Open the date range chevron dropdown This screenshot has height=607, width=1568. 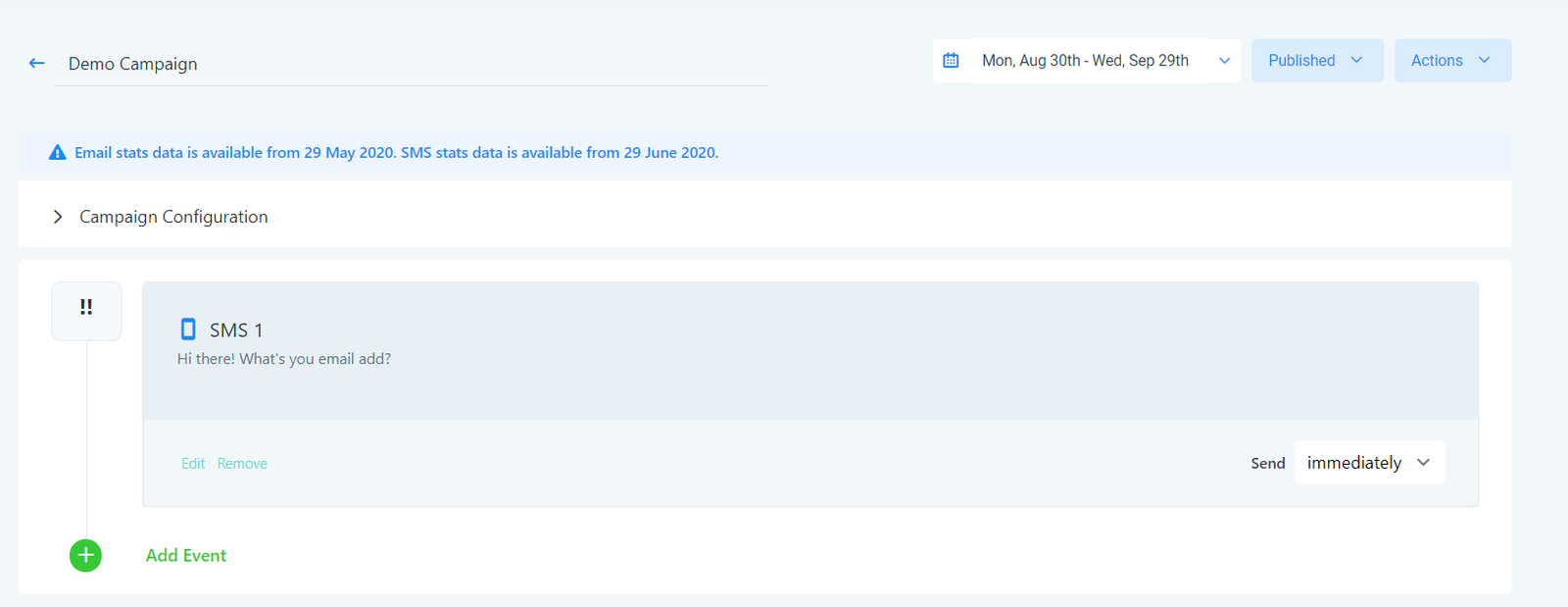(1224, 61)
